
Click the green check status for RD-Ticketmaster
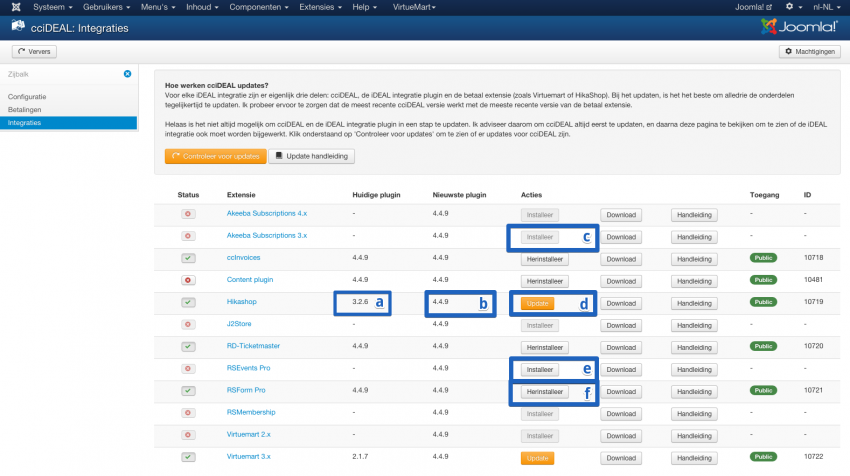[188, 346]
